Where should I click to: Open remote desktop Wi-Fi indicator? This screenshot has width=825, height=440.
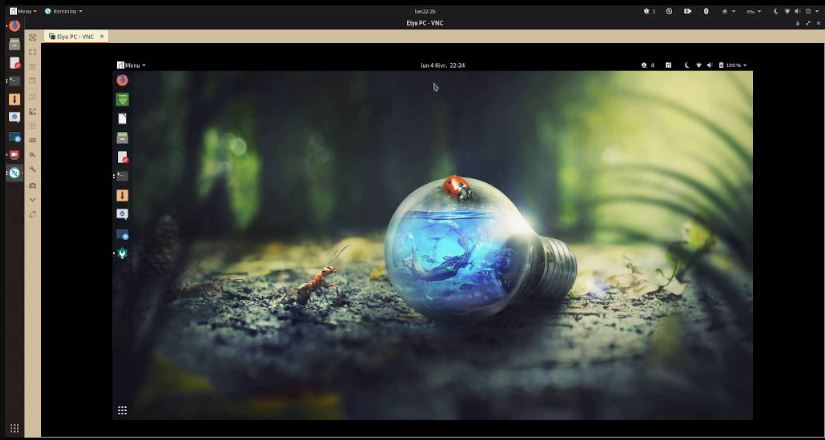pyautogui.click(x=699, y=65)
